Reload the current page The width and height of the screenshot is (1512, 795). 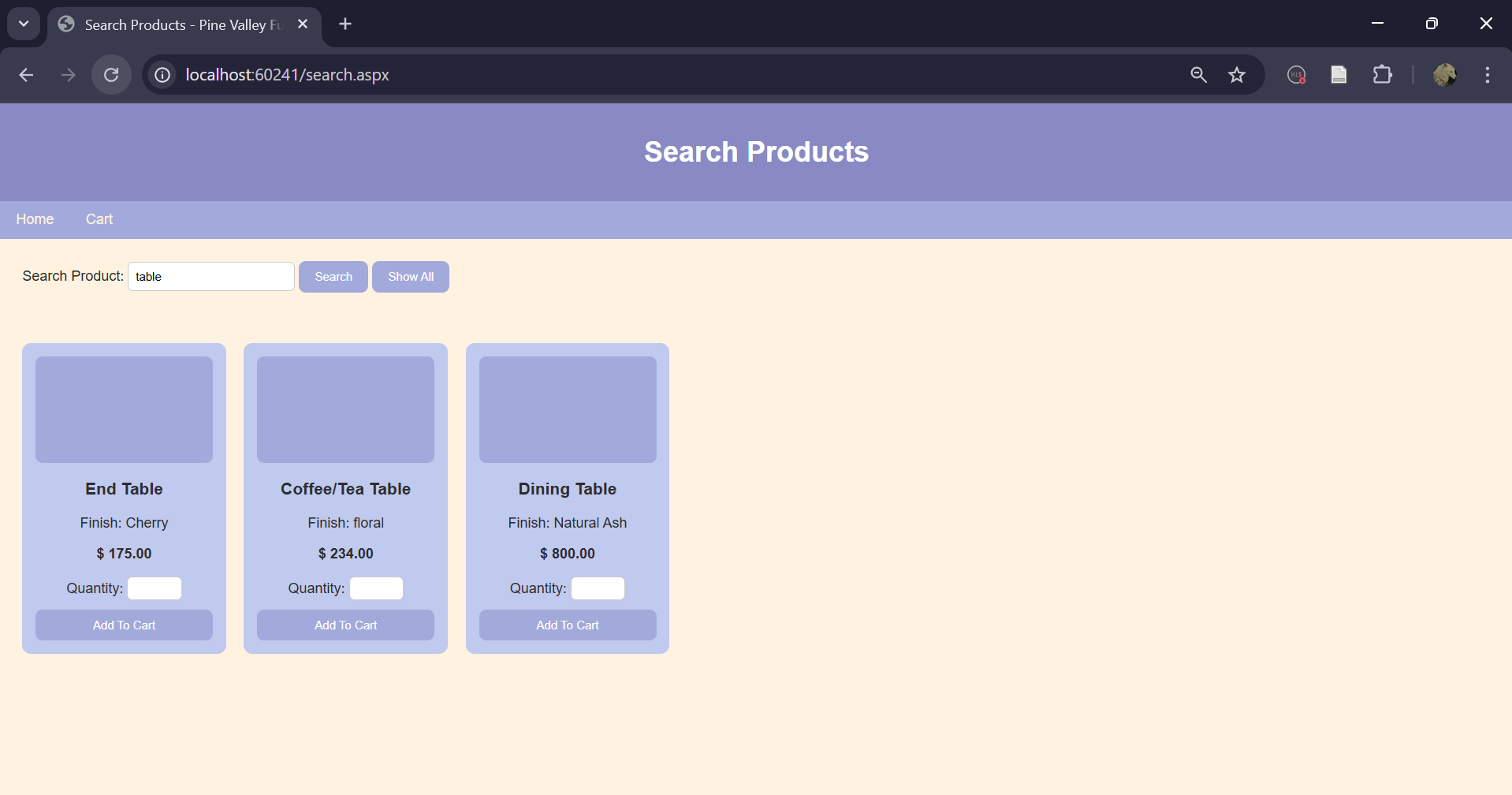point(111,75)
